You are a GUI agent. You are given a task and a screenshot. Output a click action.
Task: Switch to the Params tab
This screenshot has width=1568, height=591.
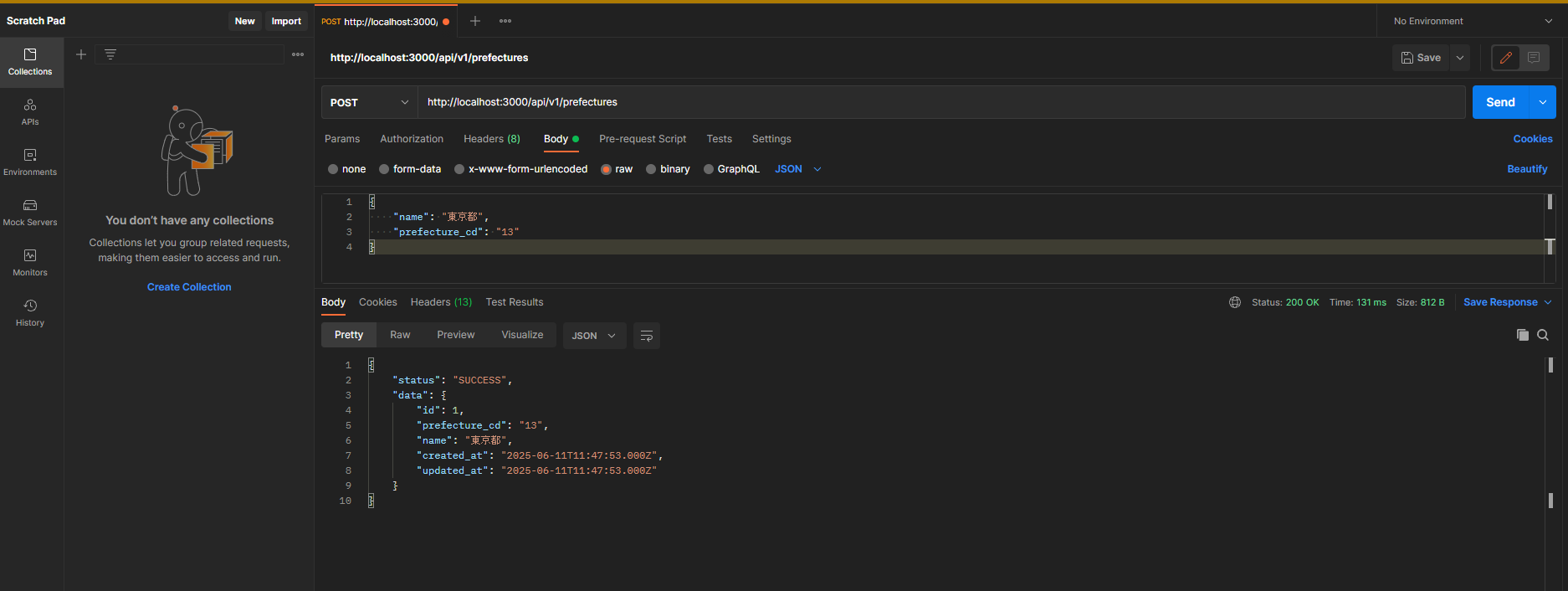click(x=342, y=139)
